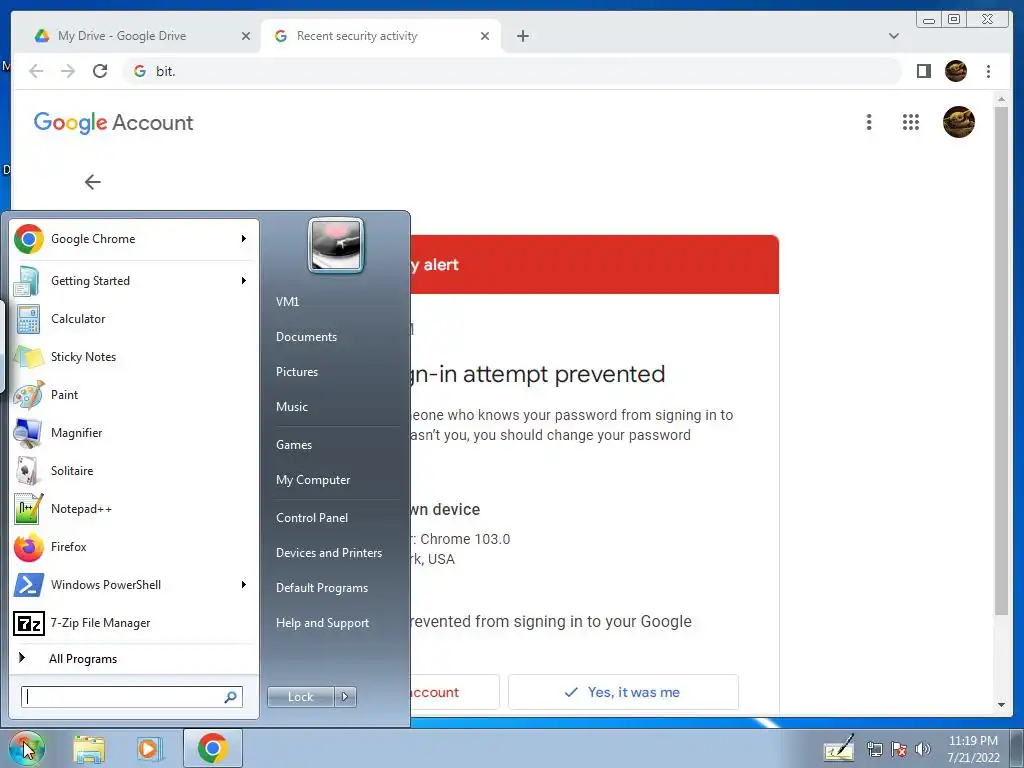Screen dimensions: 1024x768
Task: Select the Recent security activity tab
Action: tap(357, 36)
